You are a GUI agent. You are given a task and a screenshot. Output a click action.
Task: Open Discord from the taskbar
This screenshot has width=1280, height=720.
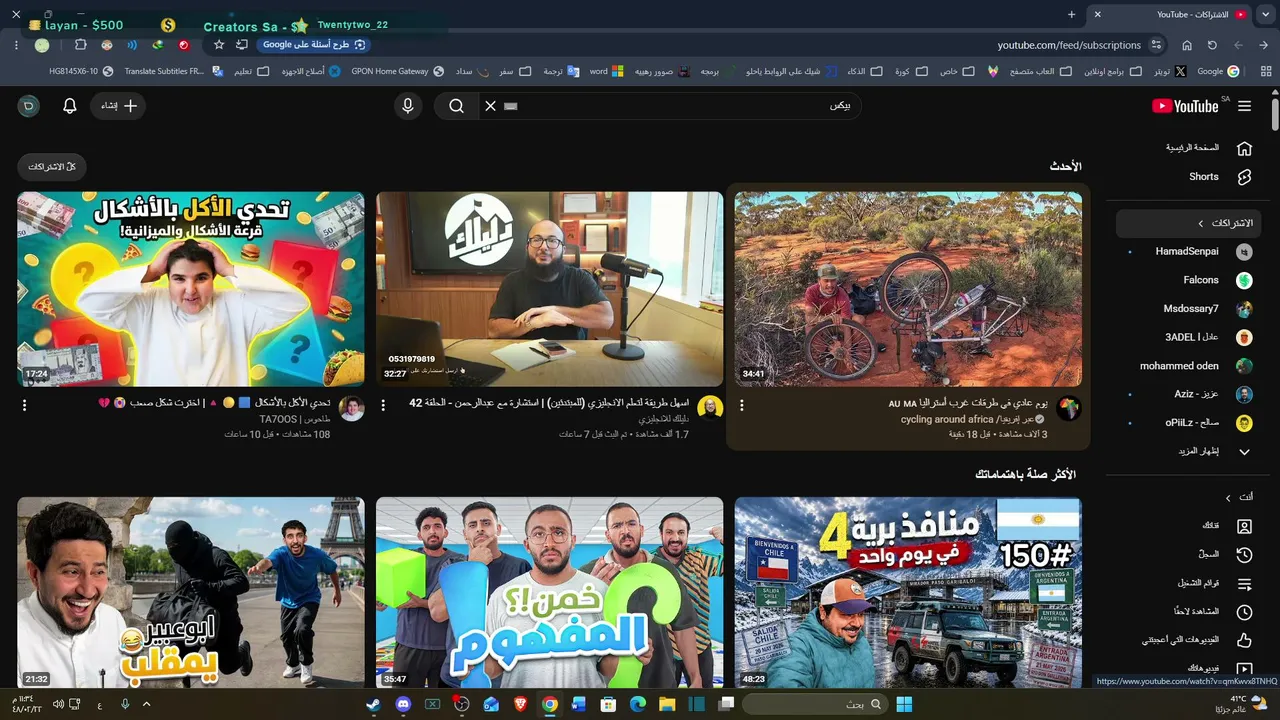[x=403, y=704]
